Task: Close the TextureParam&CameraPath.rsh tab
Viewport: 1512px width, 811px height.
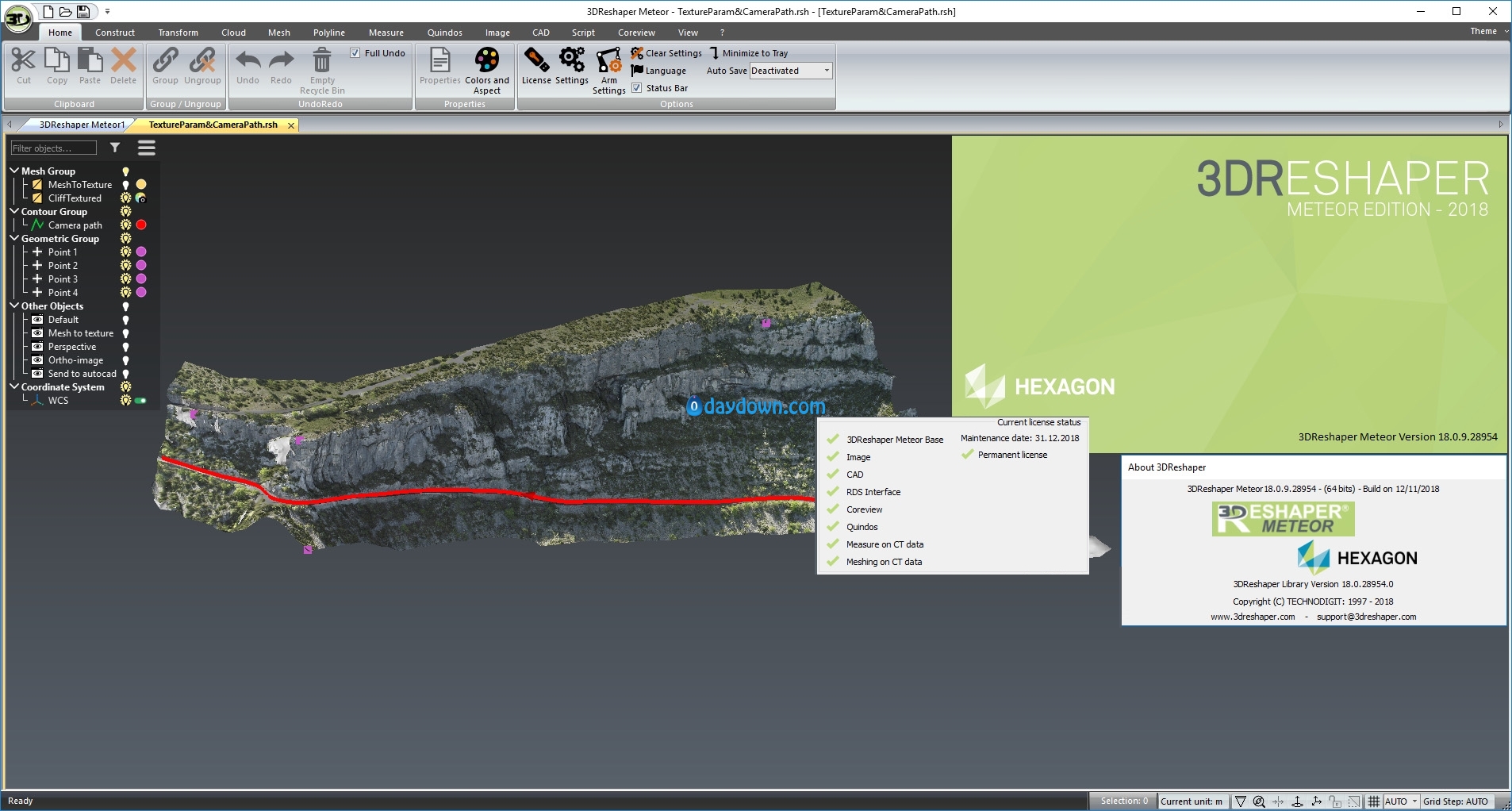Action: coord(291,125)
